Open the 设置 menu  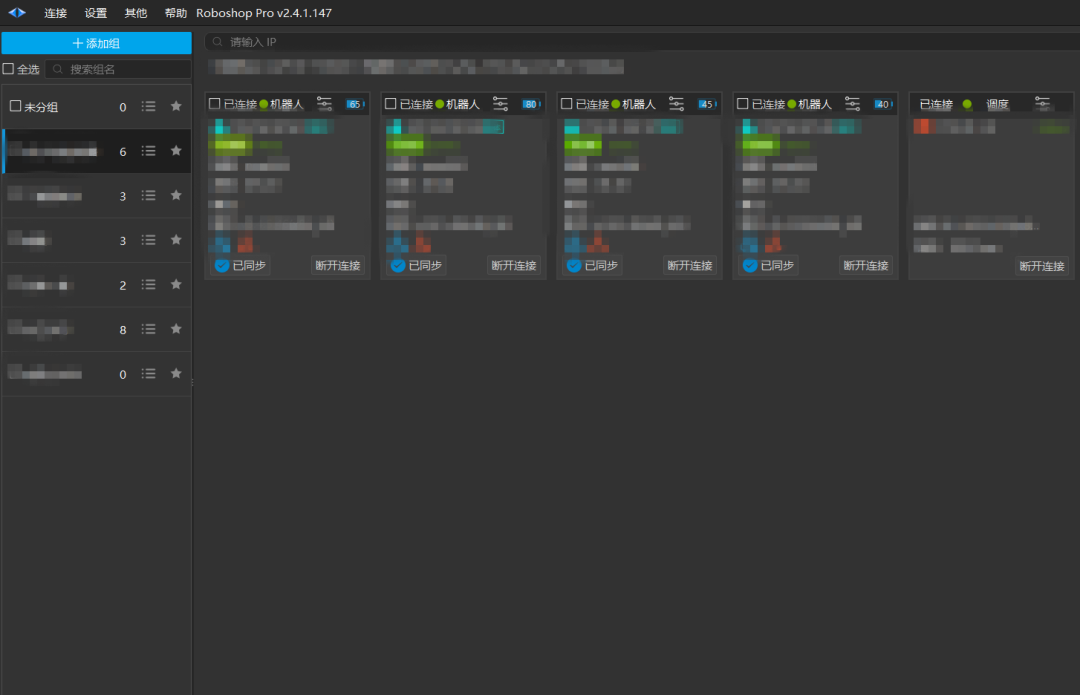tap(95, 13)
